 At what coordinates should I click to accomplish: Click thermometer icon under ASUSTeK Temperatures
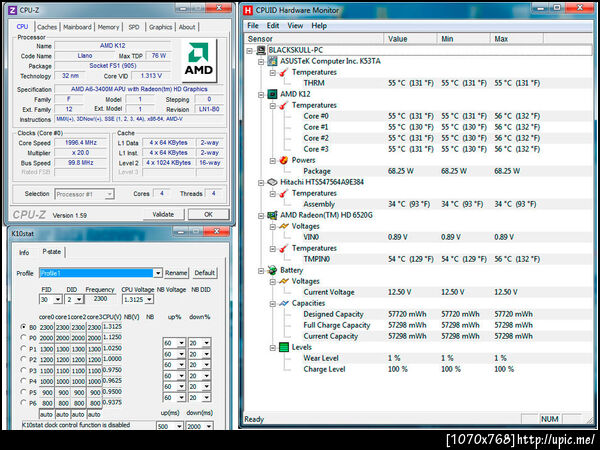(284, 72)
